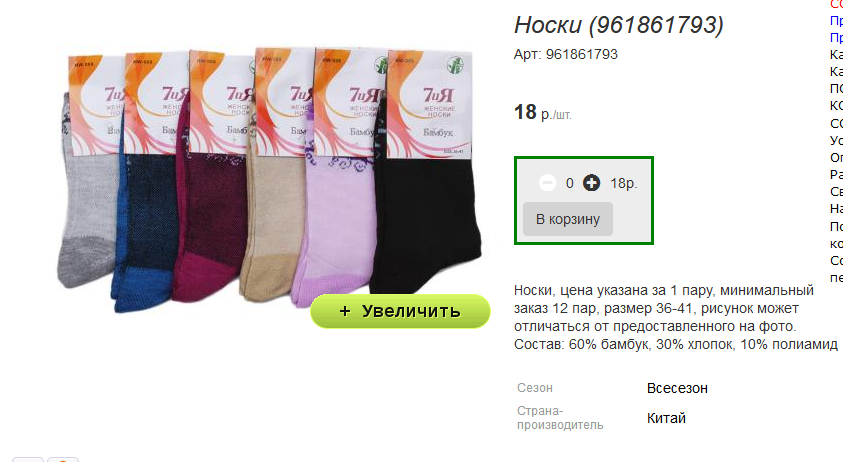Click the 18р. total beside plus icon
843x462 pixels.
[624, 183]
